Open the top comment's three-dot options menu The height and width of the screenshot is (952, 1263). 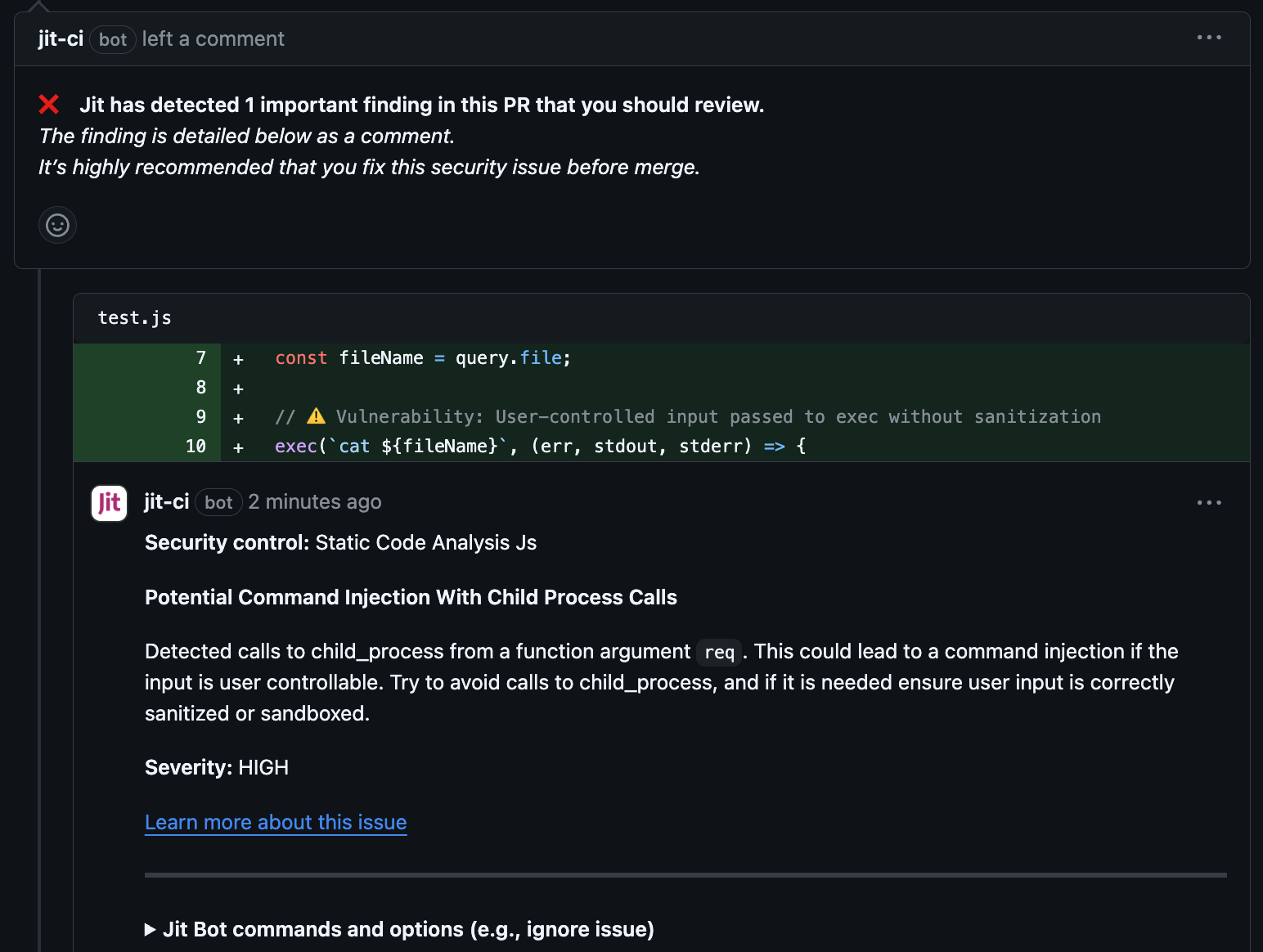[x=1208, y=38]
